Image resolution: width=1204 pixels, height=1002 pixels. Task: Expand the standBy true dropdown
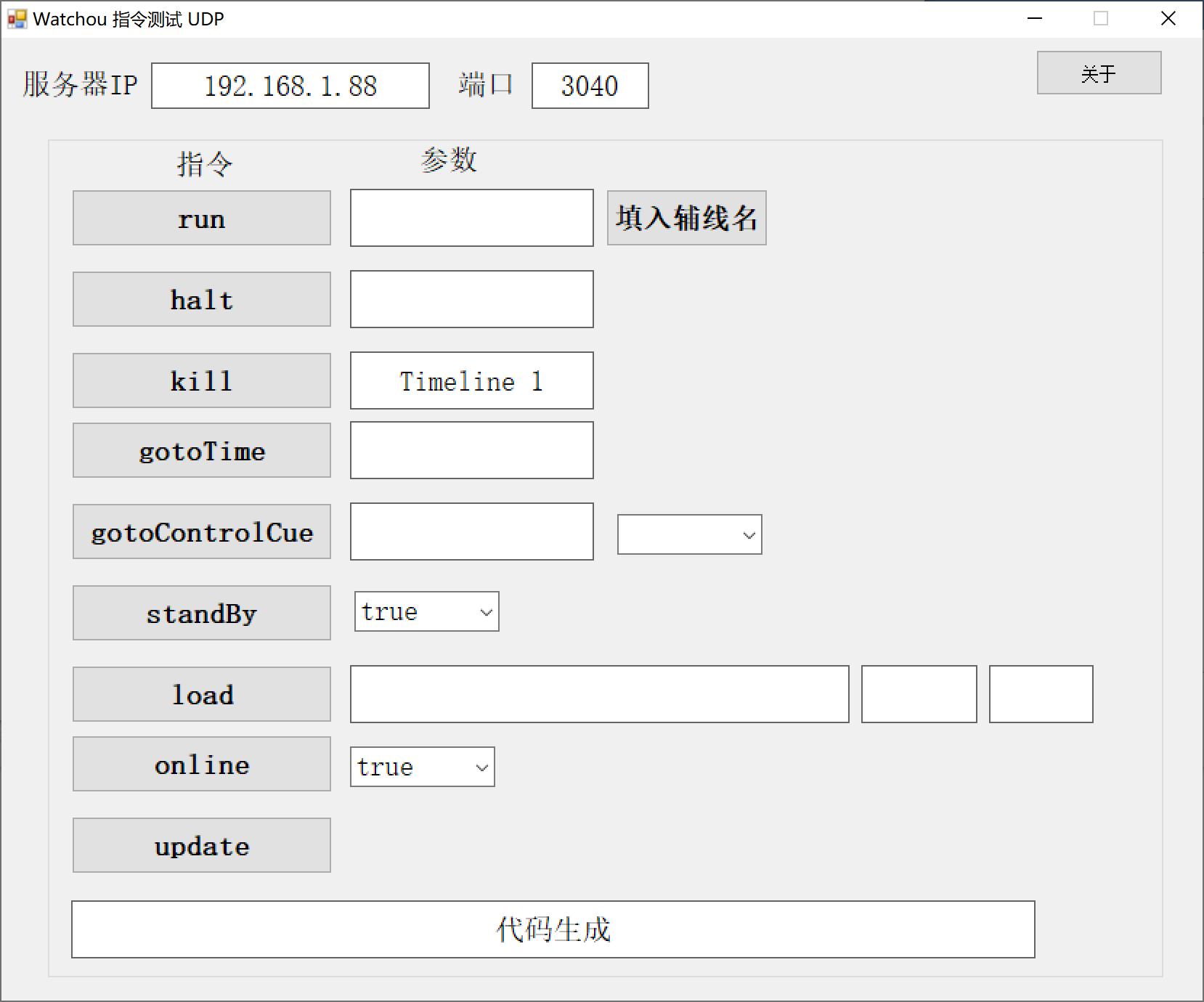pos(426,611)
